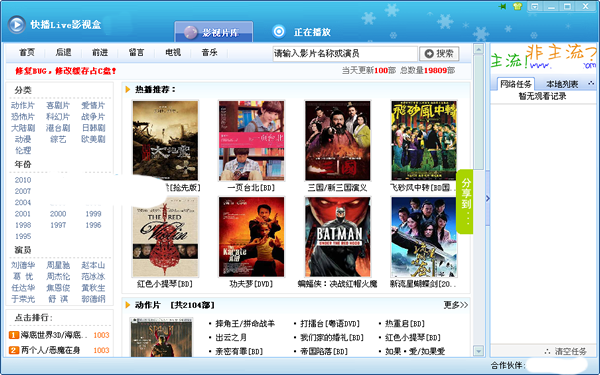
Task: Select 欧美剧 category link
Action: [x=93, y=139]
